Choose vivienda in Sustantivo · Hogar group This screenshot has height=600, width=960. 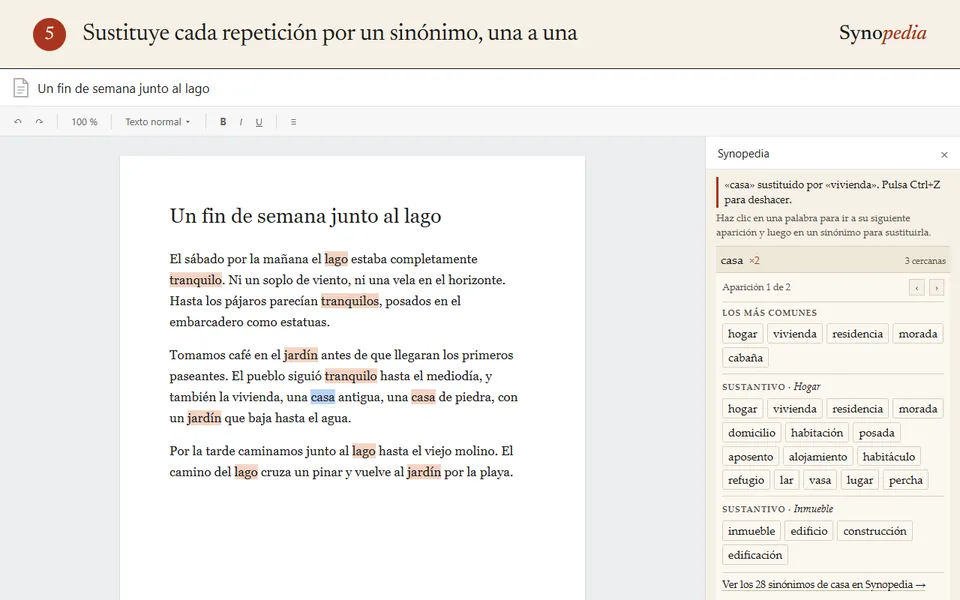click(x=795, y=408)
